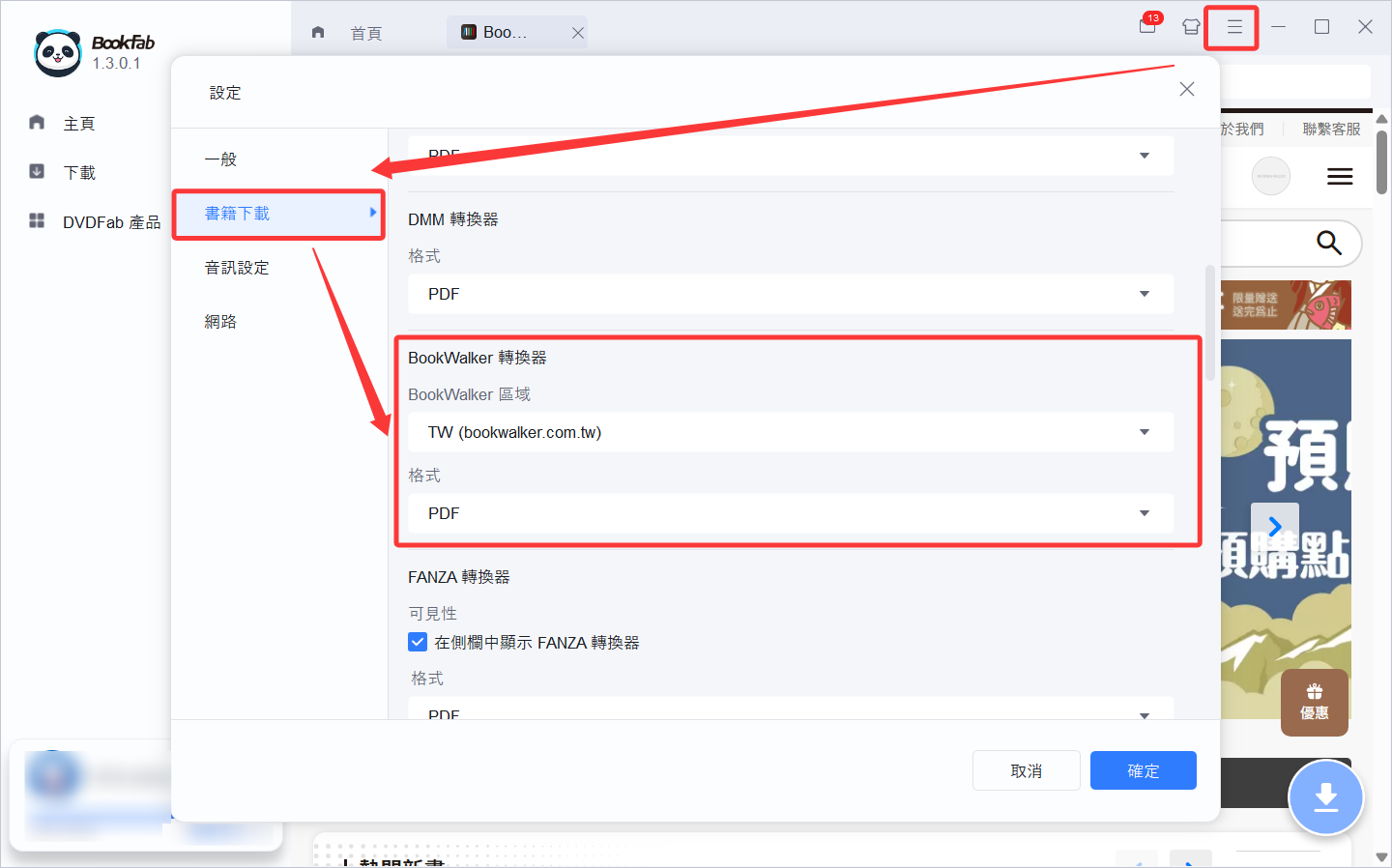This screenshot has height=868, width=1392.
Task: Click the web page vertical scrollbar thumb
Action: coord(1382,162)
